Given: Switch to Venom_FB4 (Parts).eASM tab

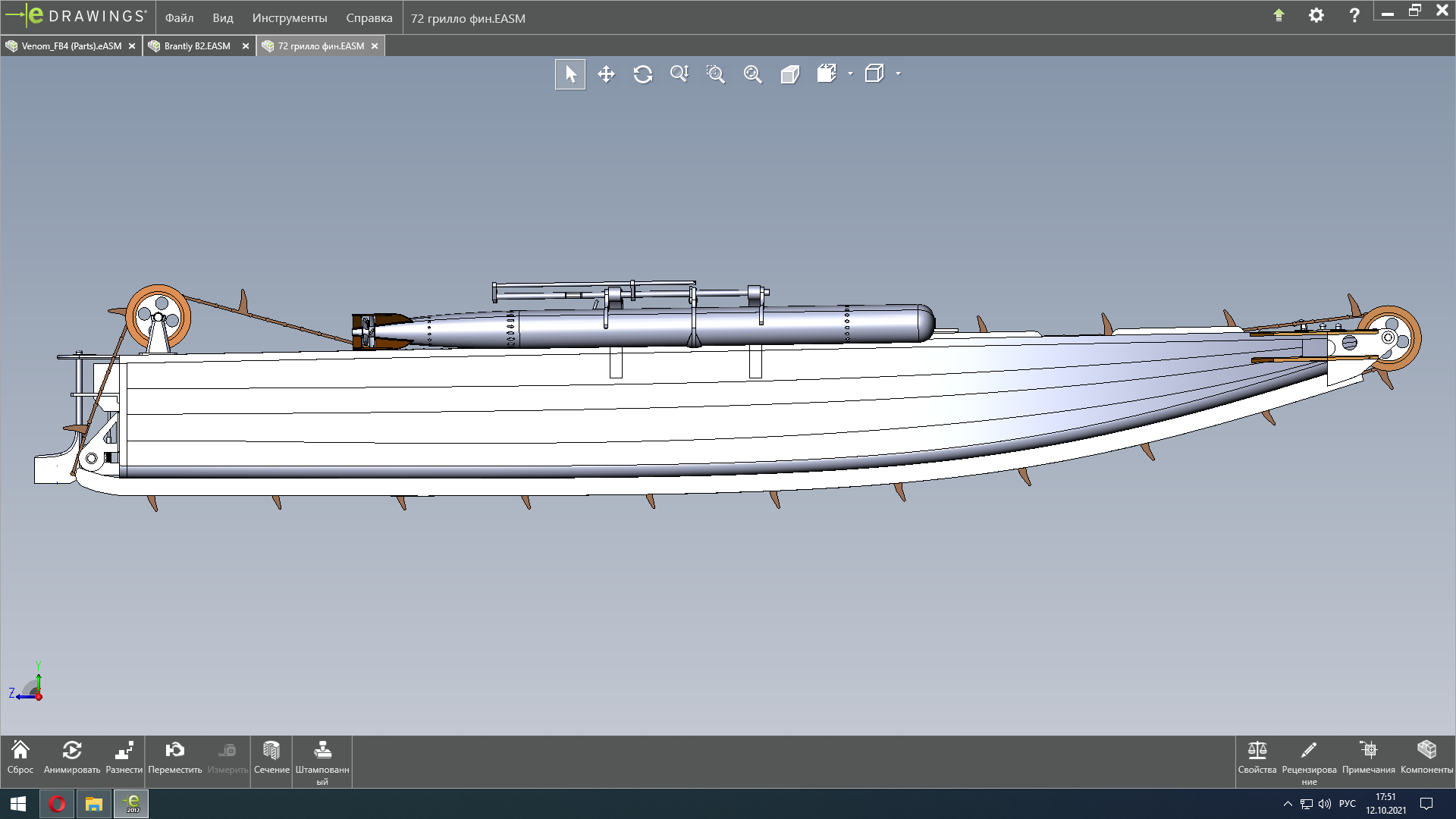Looking at the screenshot, I should point(71,46).
